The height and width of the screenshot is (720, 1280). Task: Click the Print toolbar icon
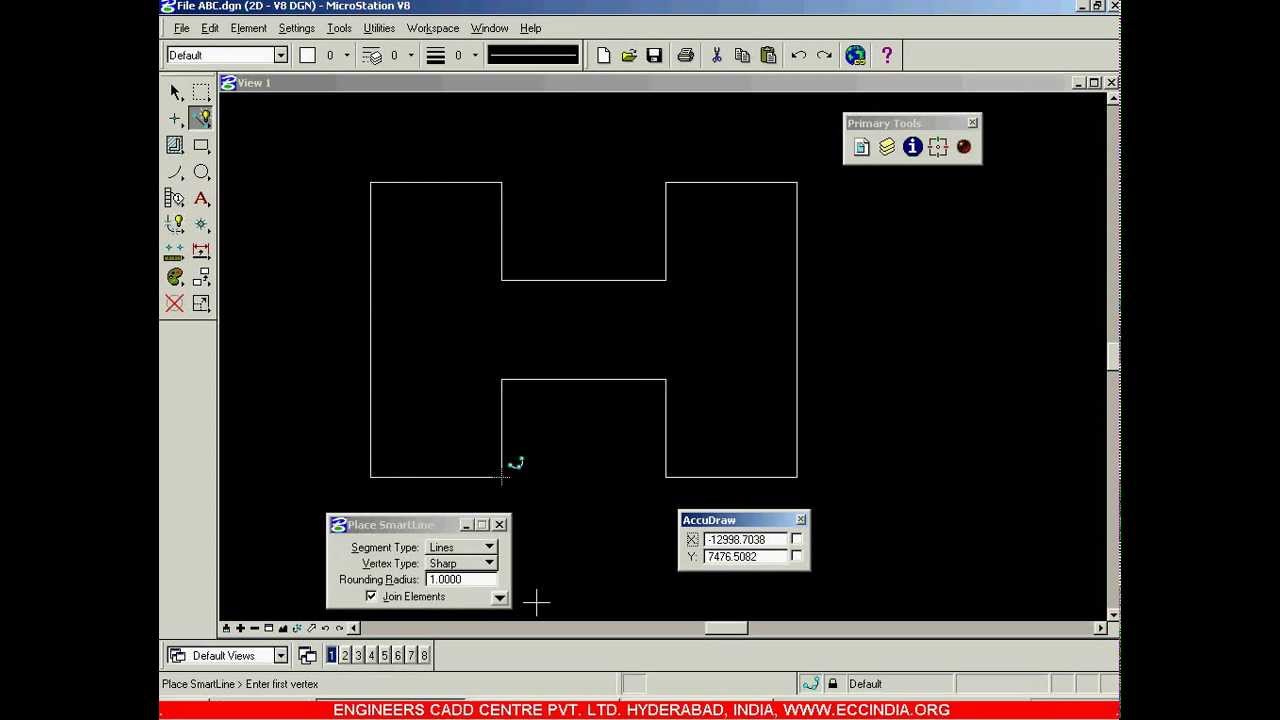(685, 56)
